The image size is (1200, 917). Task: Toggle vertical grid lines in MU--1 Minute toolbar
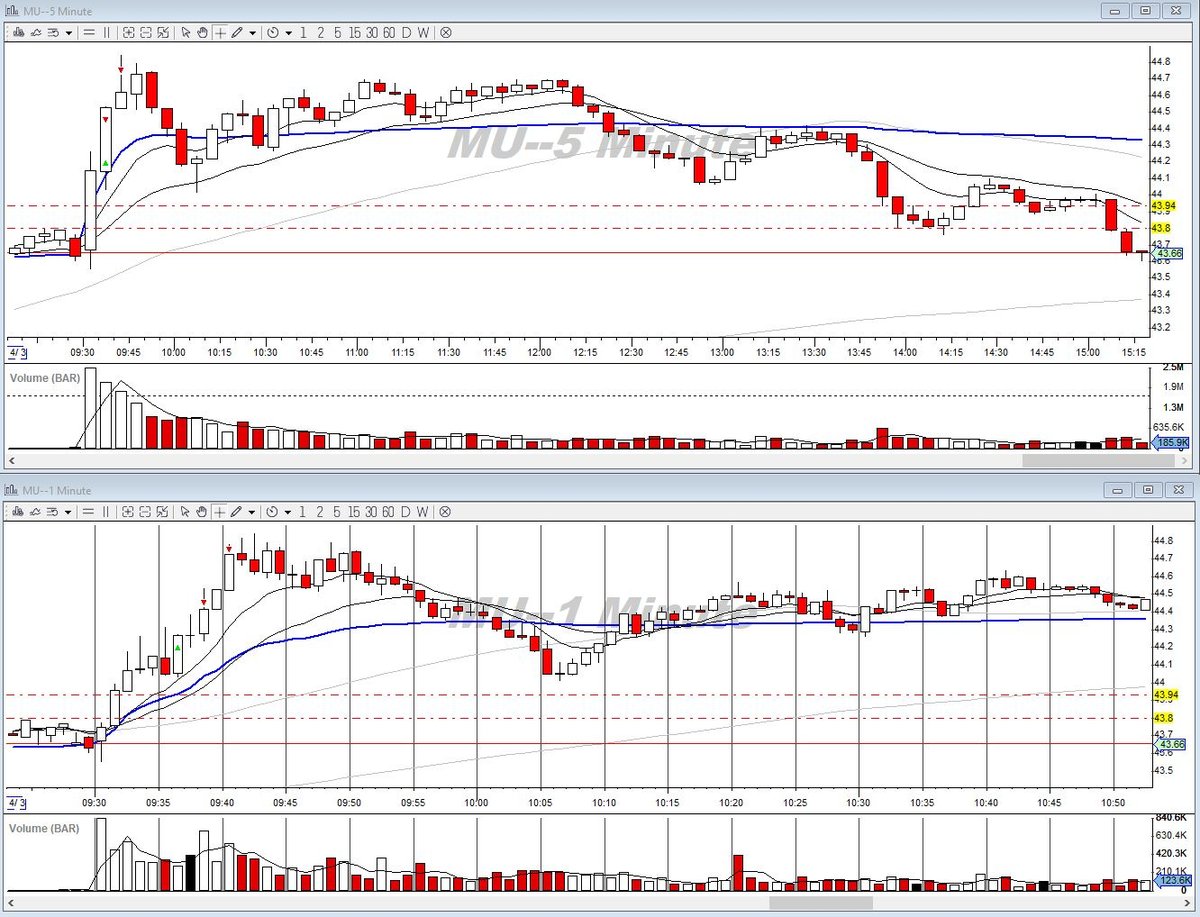coord(106,510)
